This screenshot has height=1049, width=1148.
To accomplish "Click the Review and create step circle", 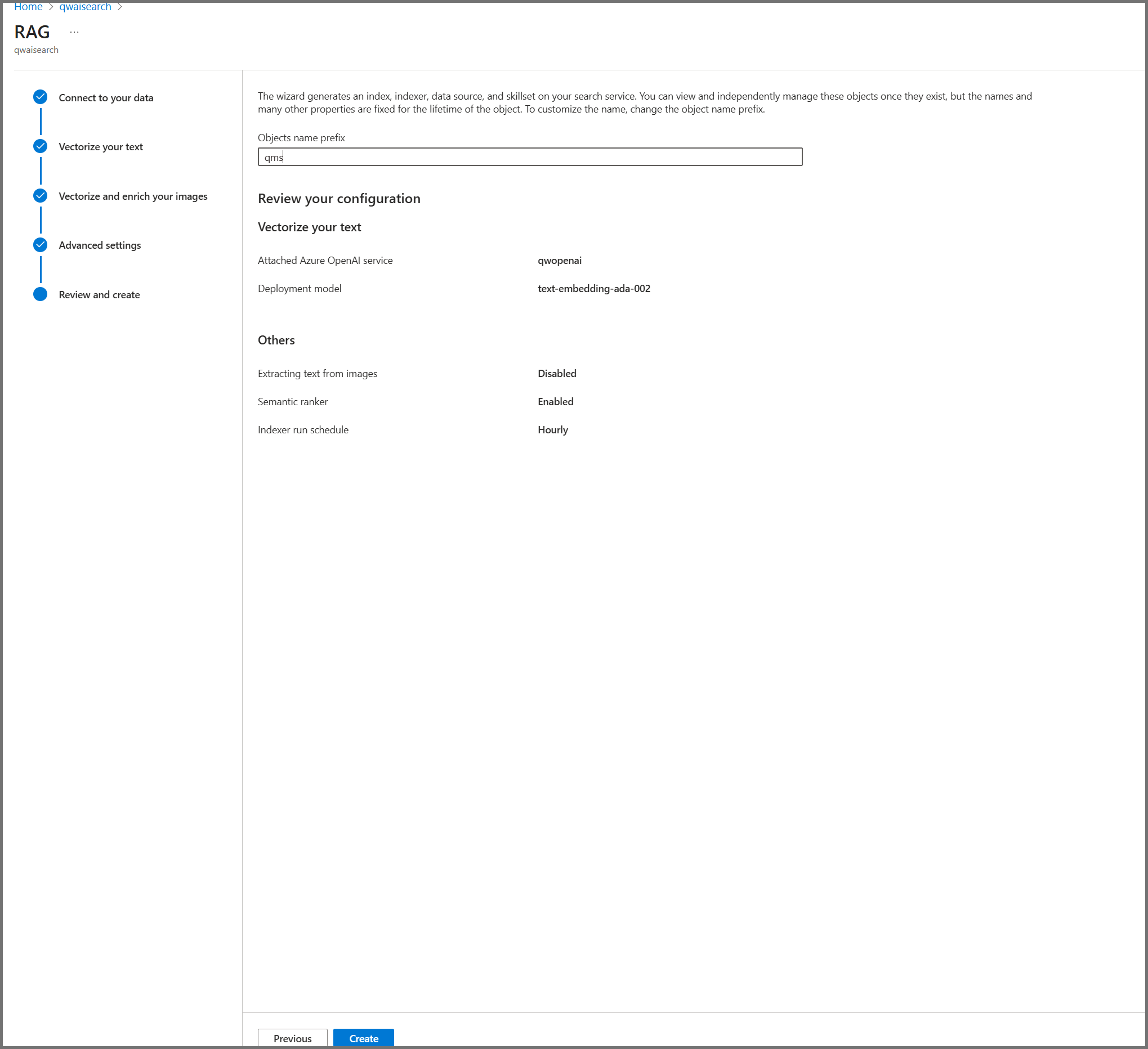I will pyautogui.click(x=40, y=294).
